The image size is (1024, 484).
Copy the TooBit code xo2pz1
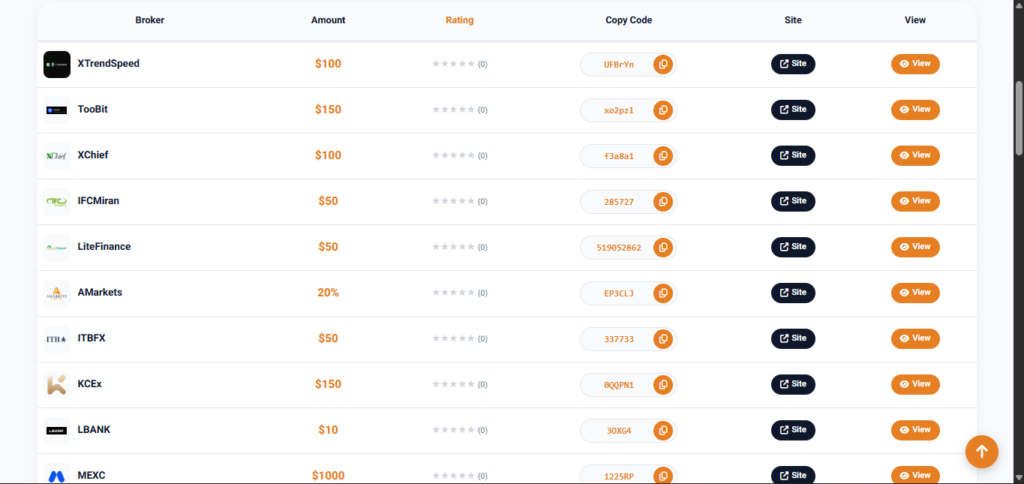tap(663, 110)
